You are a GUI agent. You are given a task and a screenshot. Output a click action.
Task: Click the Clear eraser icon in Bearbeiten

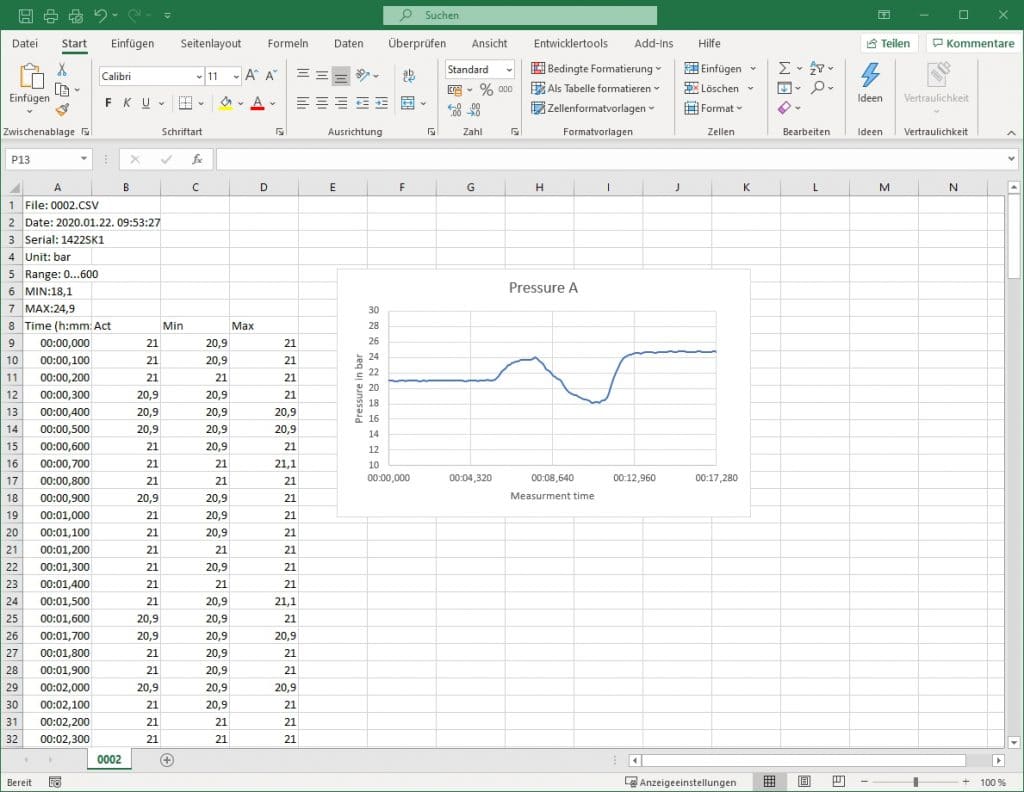[784, 107]
